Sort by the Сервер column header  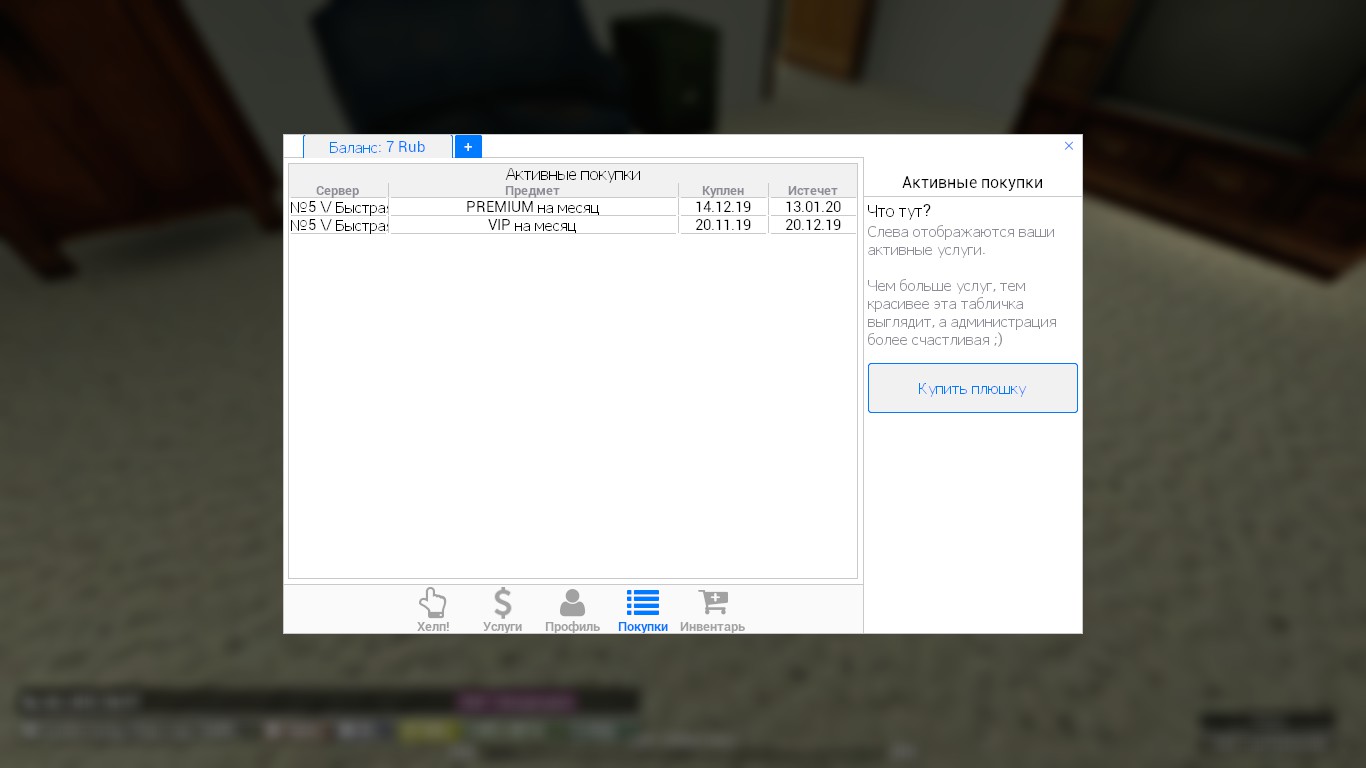337,191
